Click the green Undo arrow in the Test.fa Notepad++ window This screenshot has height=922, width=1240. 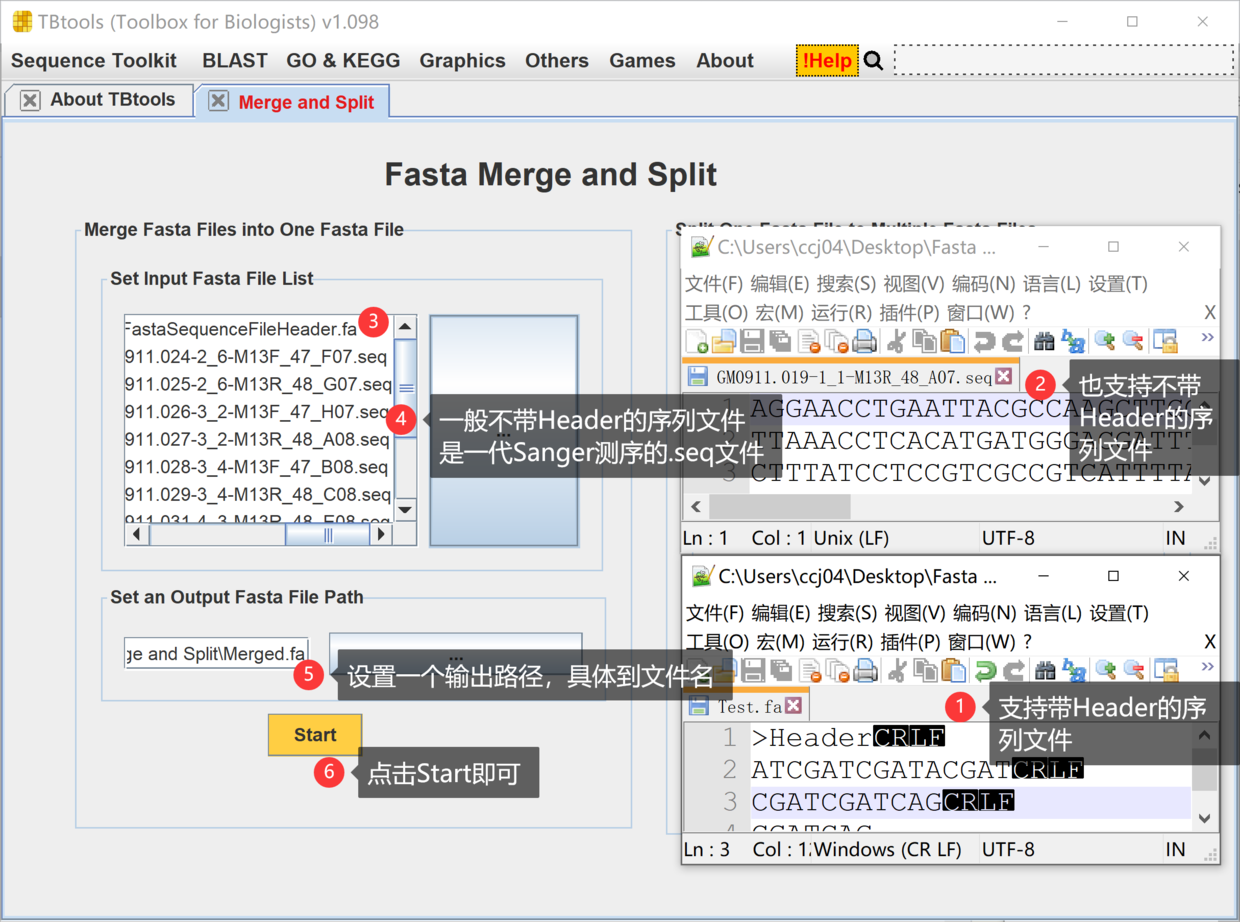[x=985, y=670]
